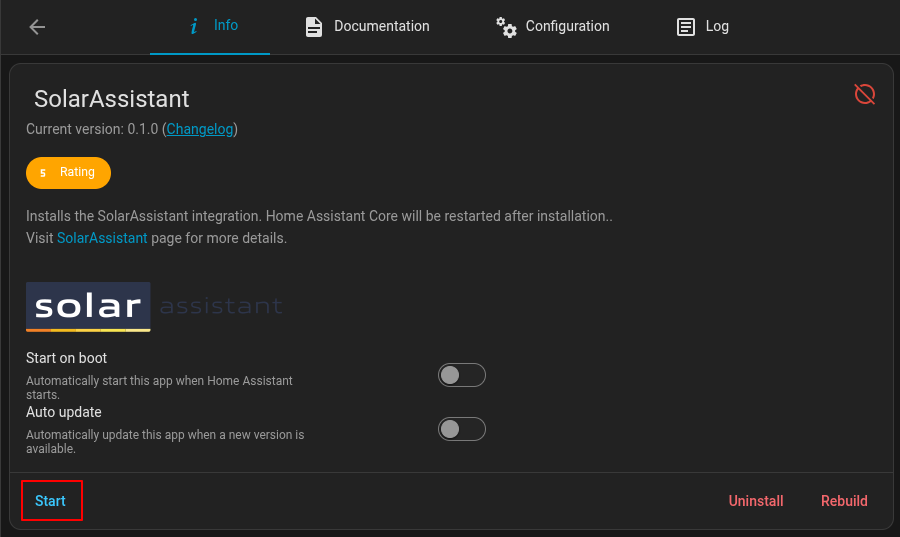Click the SolarAssistant title heading
Screen dimensions: 900x537
pyautogui.click(x=111, y=99)
